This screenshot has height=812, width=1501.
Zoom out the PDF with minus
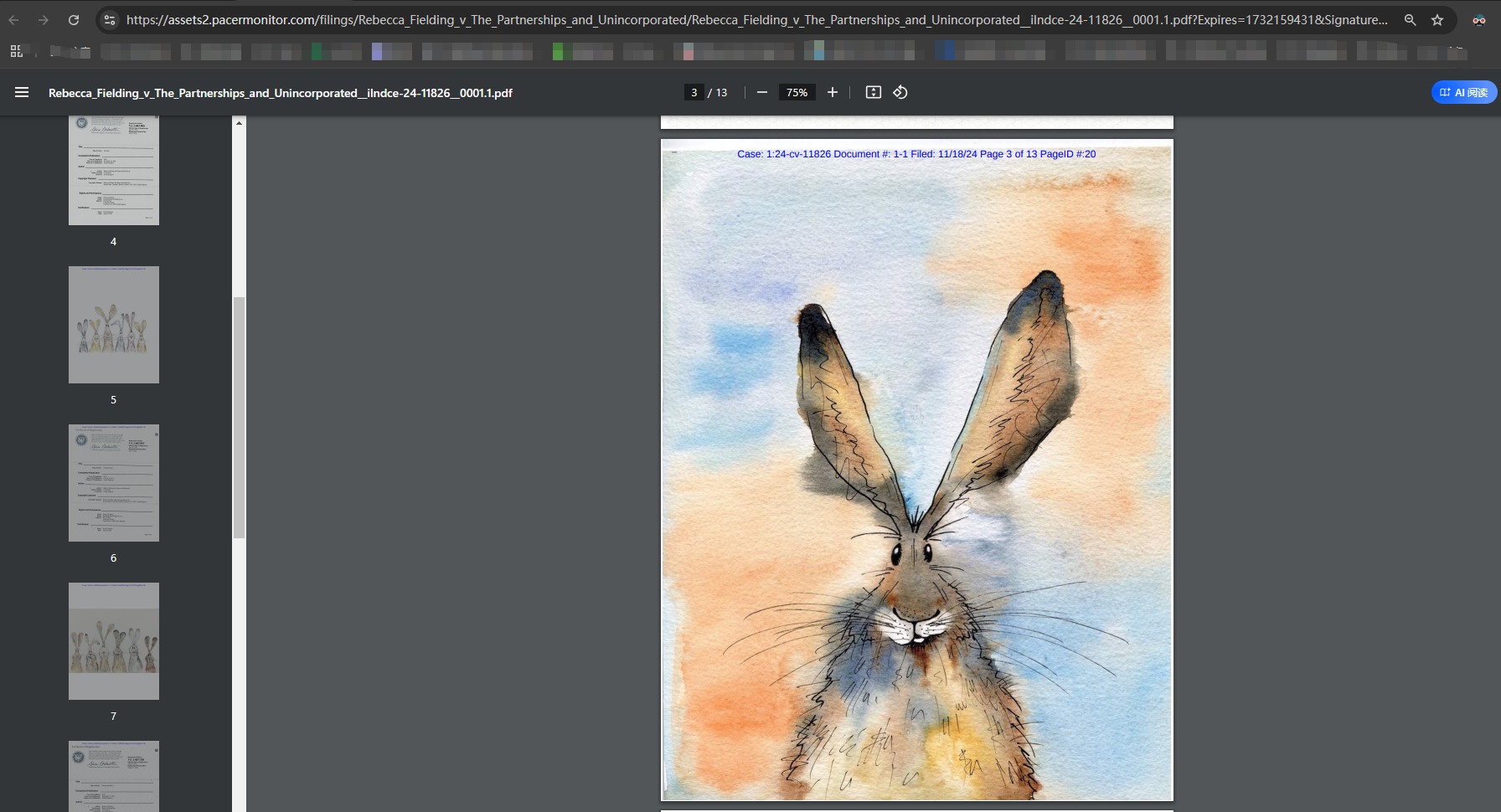point(762,92)
